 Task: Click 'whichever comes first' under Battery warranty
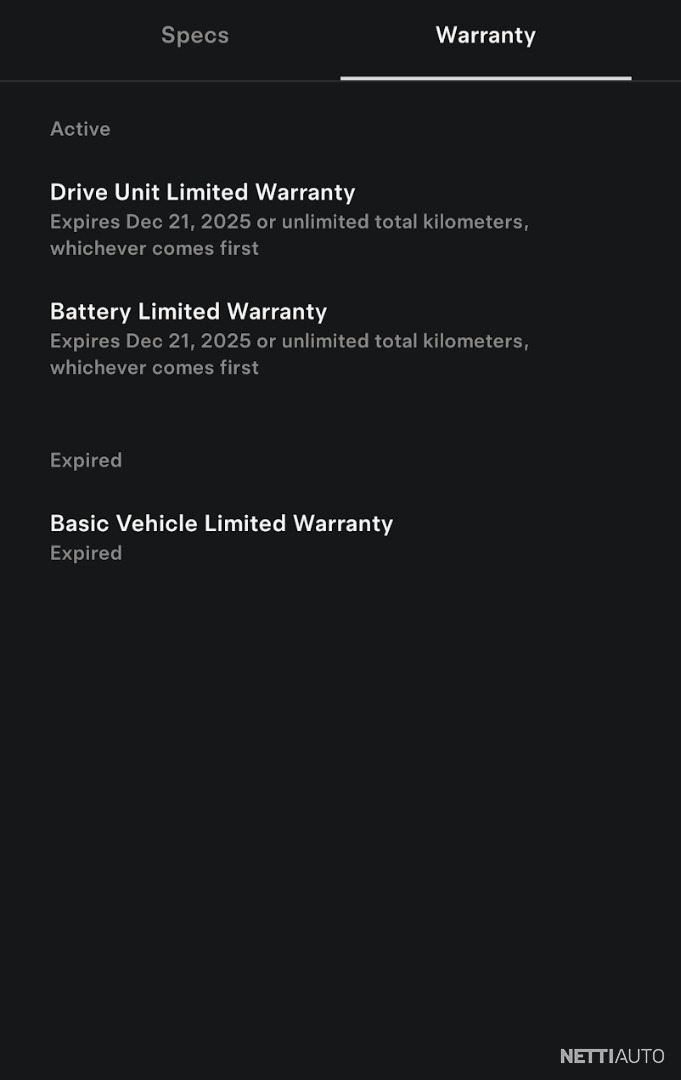[154, 367]
